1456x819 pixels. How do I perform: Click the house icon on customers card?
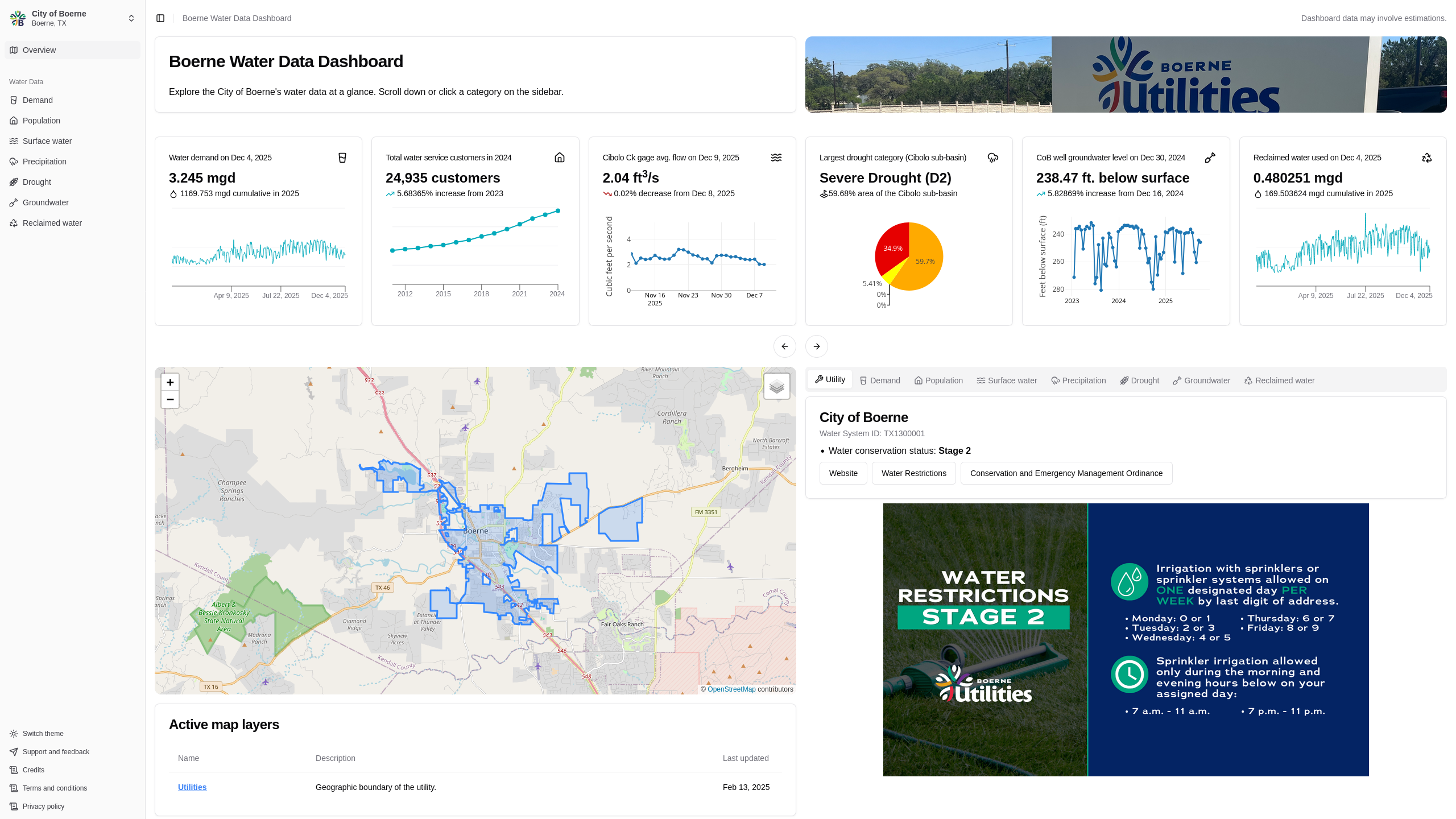point(560,158)
